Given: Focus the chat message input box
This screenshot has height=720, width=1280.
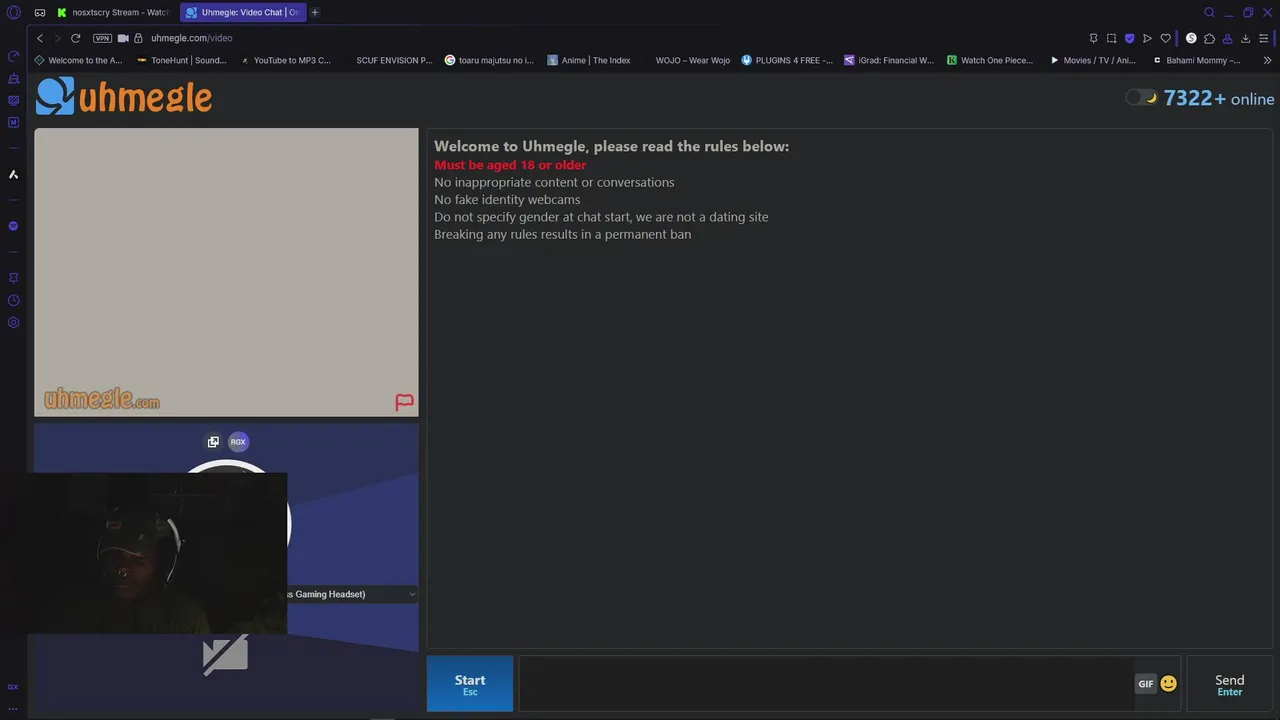Looking at the screenshot, I should click(826, 684).
